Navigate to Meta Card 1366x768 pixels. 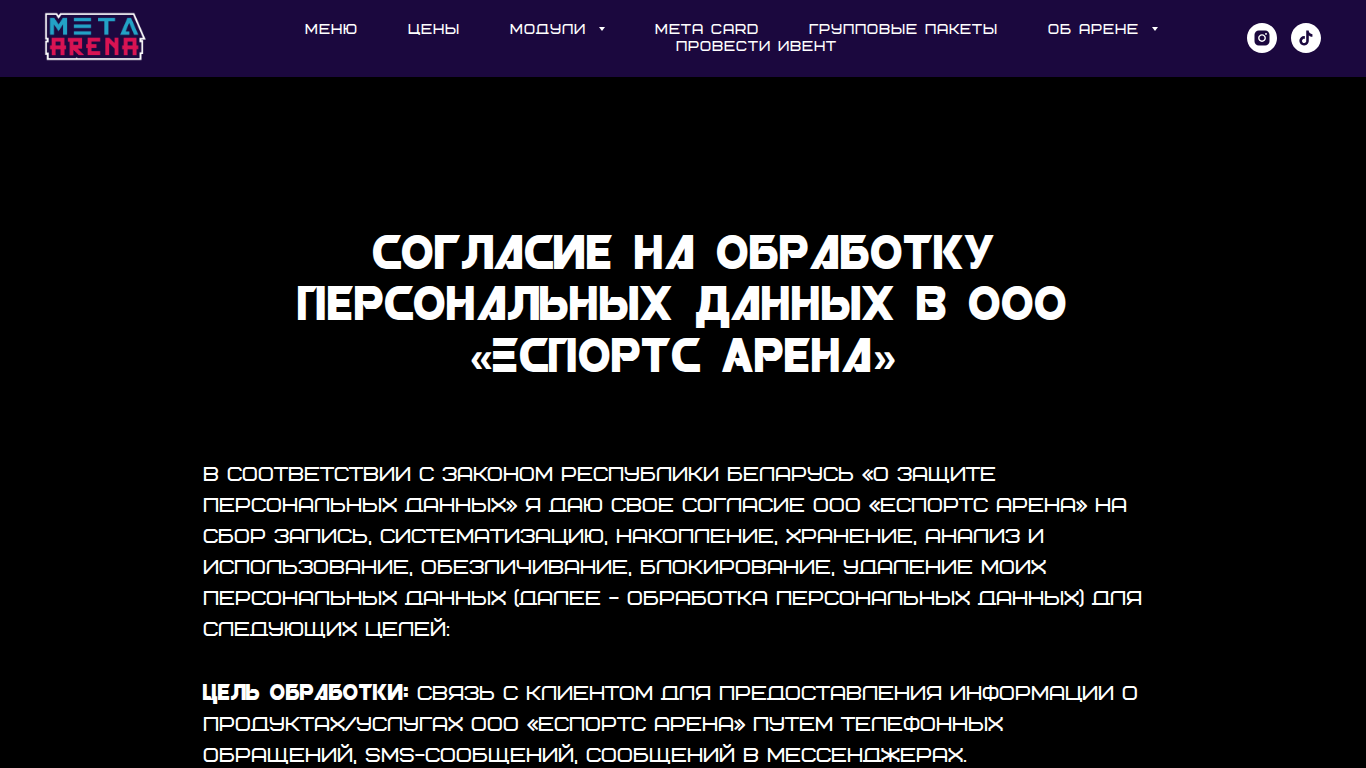pos(707,29)
